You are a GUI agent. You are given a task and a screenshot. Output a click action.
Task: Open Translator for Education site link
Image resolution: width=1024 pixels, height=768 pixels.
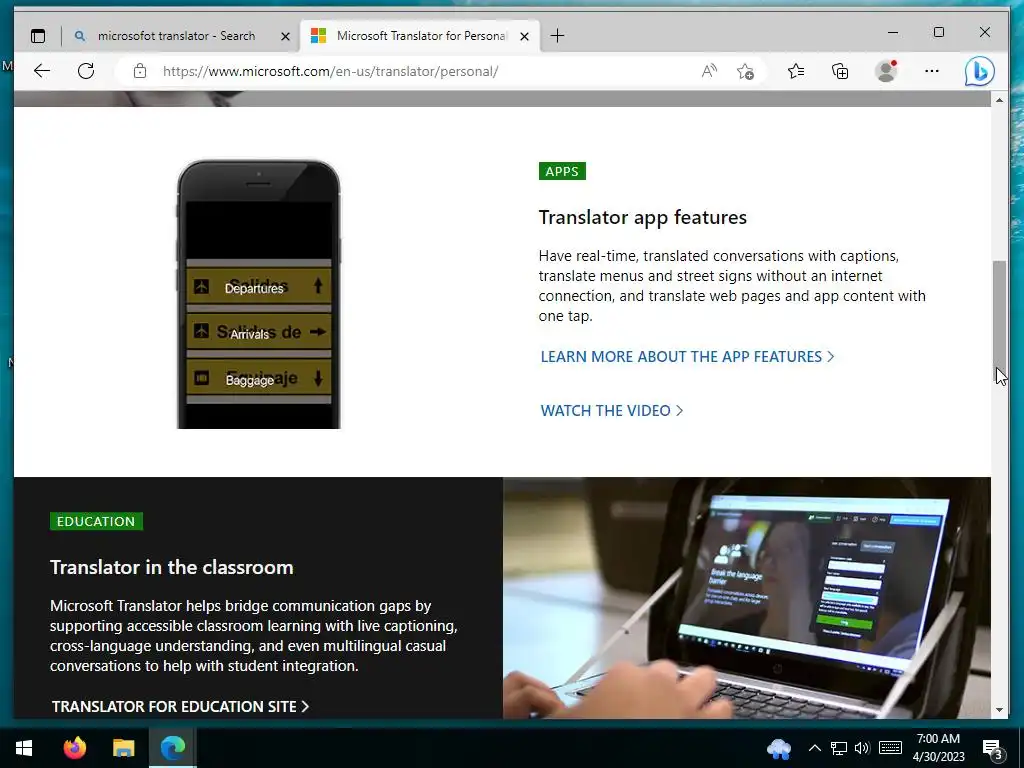180,707
